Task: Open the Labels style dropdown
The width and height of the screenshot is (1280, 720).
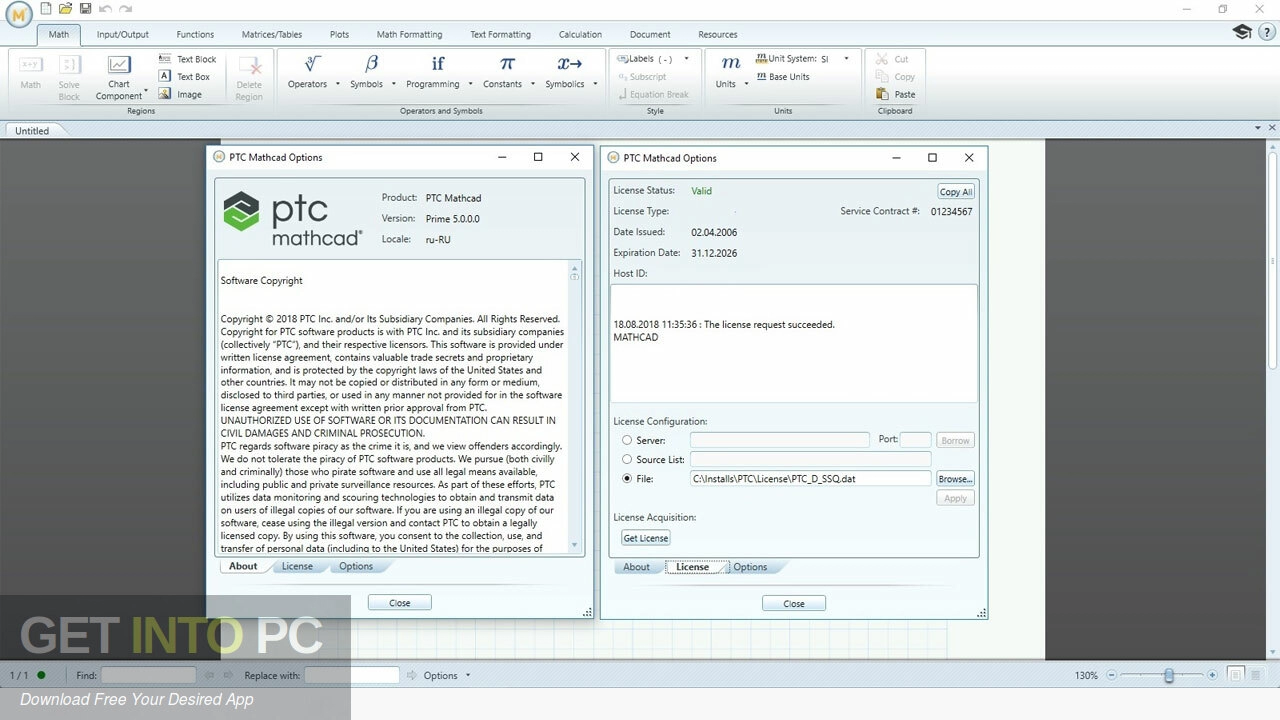Action: click(687, 59)
